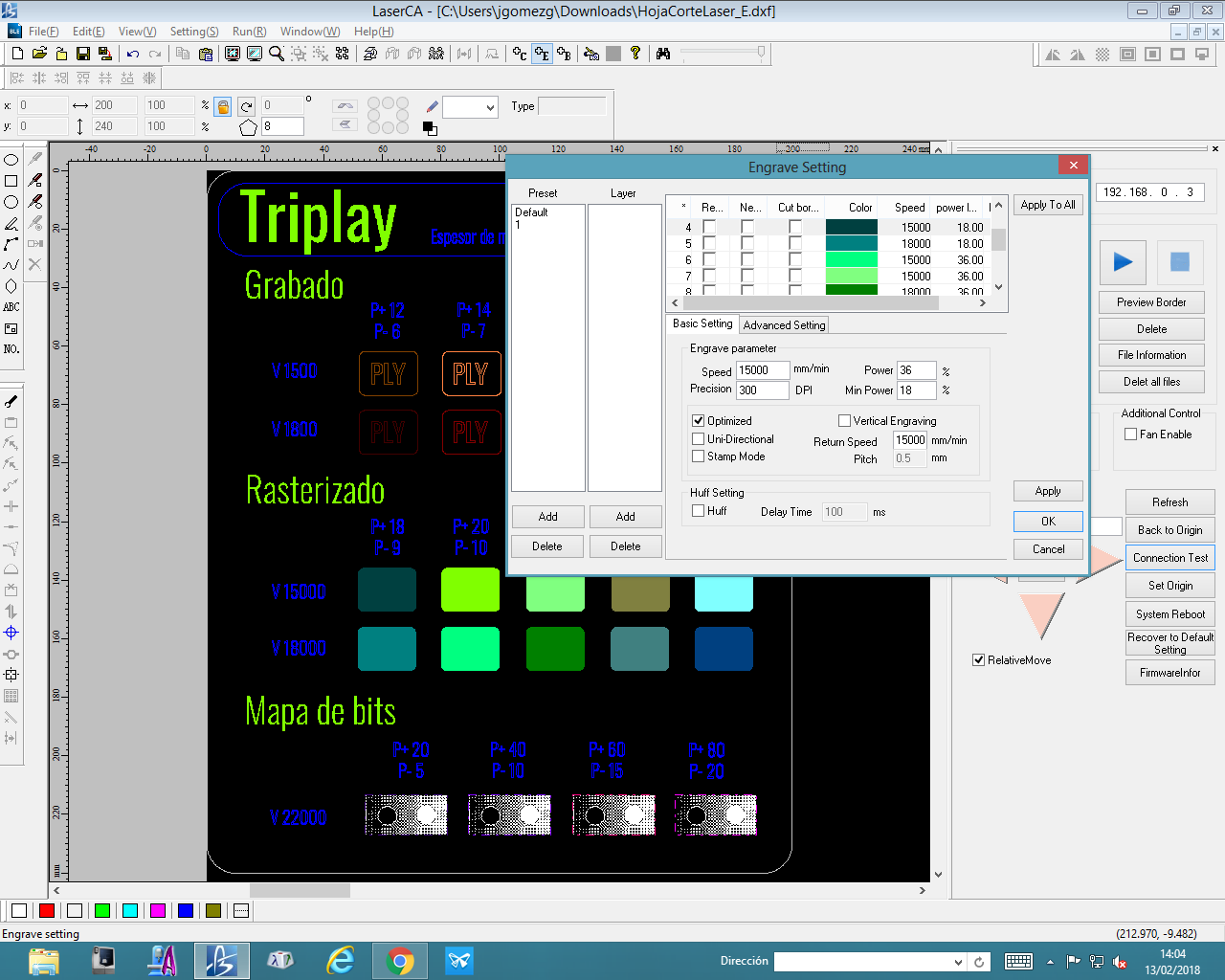Click the rotate icon next to angle field
This screenshot has height=980, width=1225.
point(247,106)
